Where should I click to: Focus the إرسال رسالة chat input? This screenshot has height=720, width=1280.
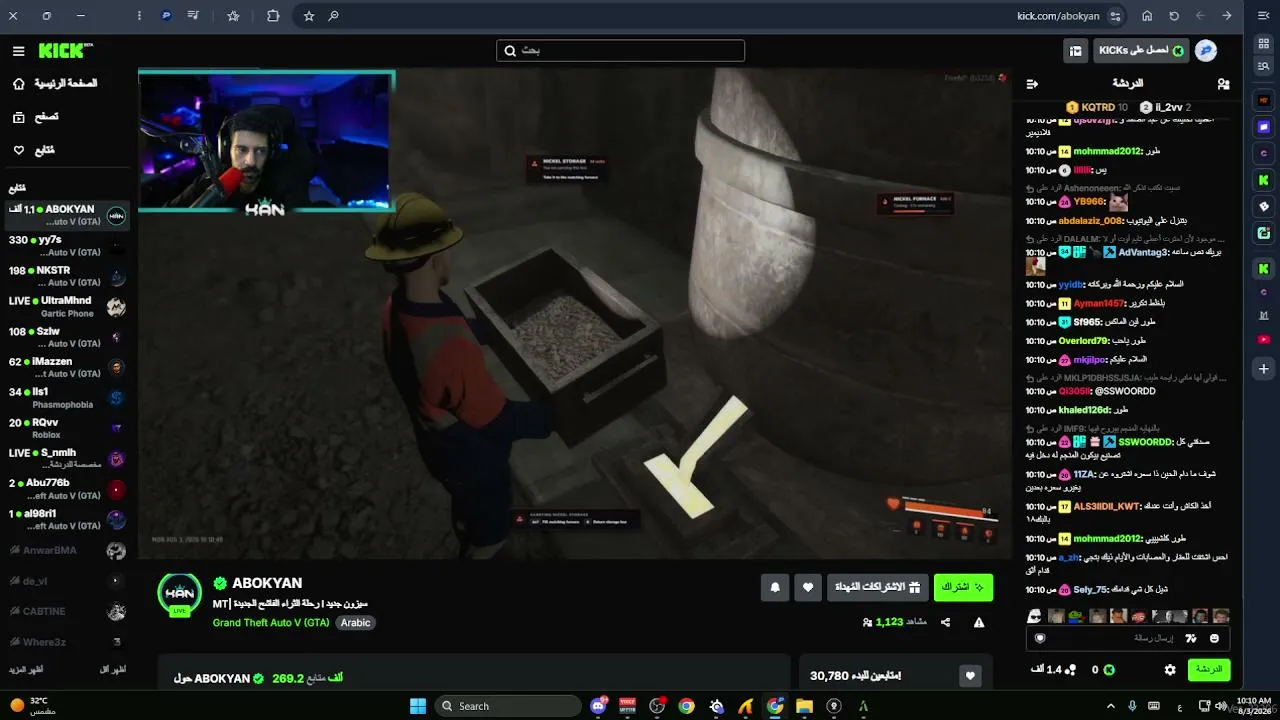coord(1130,638)
